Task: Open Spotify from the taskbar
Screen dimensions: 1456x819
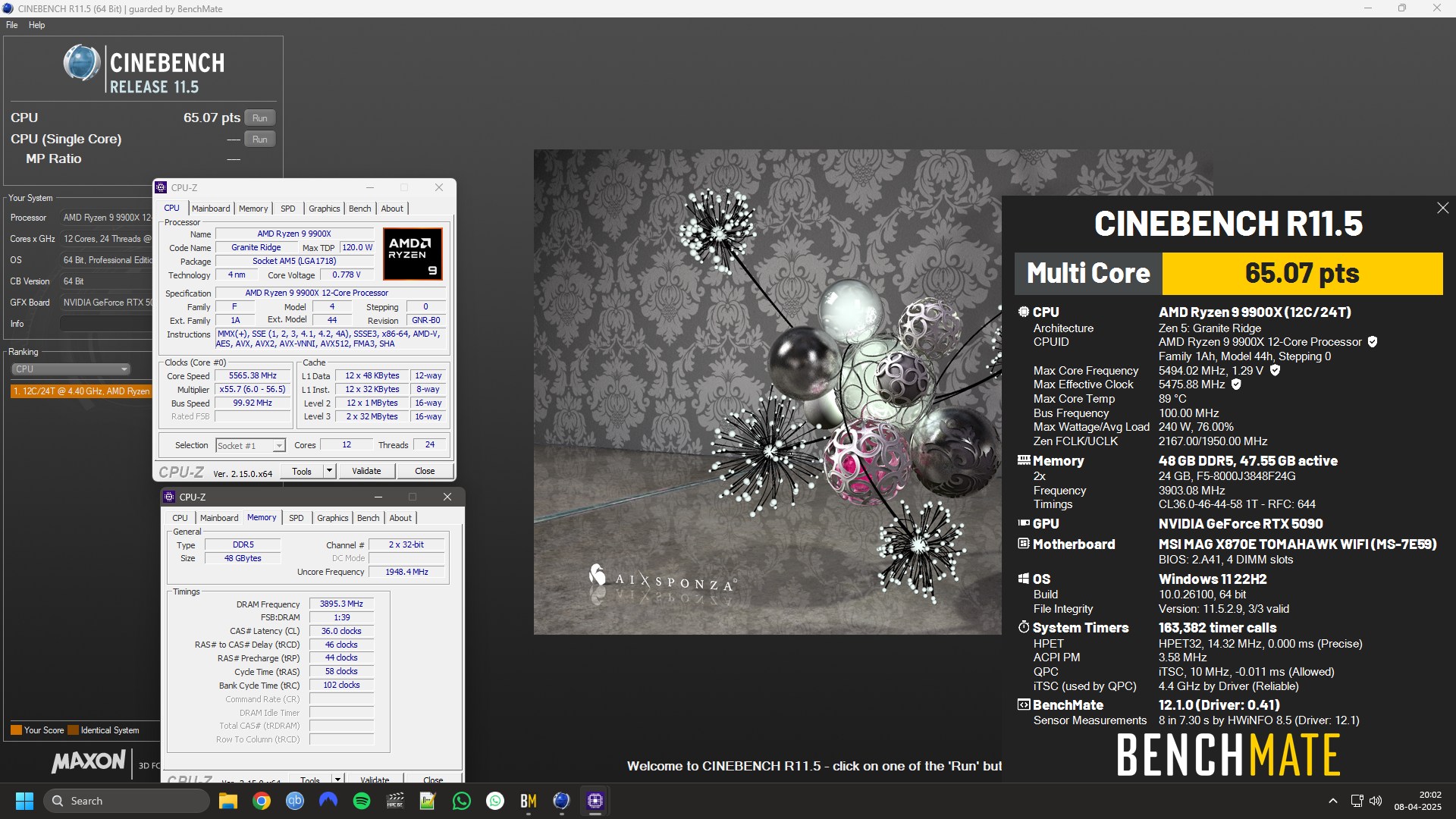Action: click(x=362, y=801)
